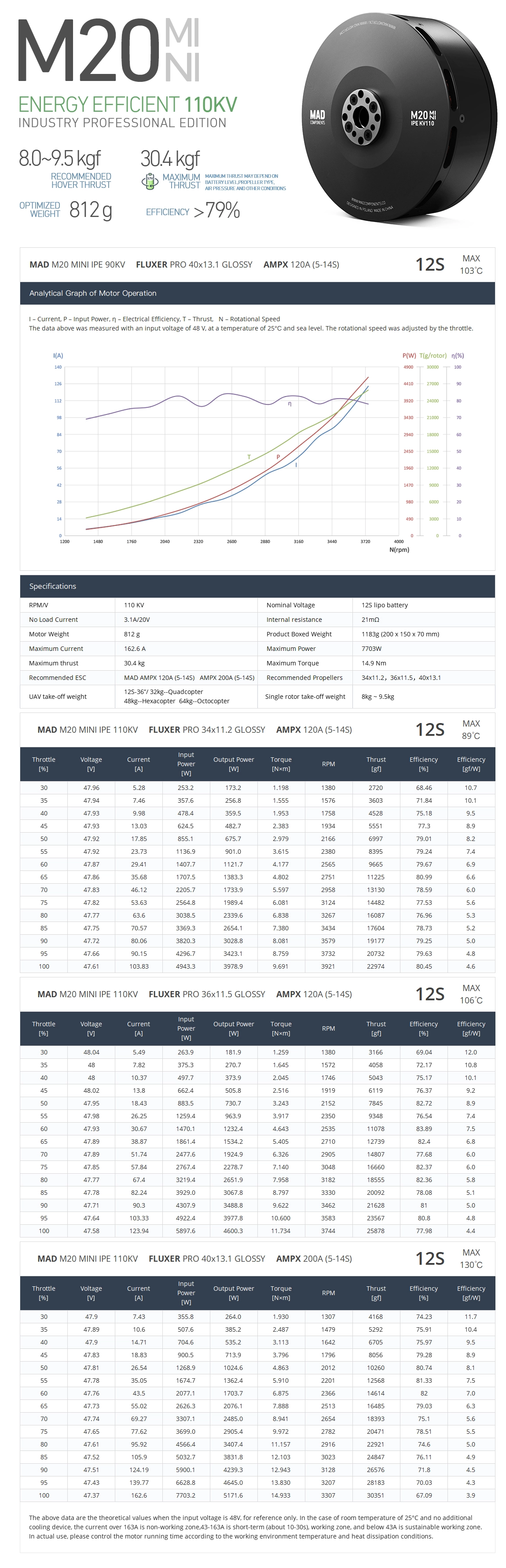This screenshot has width=506, height=1568.
Task: Click the 21mΩ internal resistance value
Action: [370, 620]
